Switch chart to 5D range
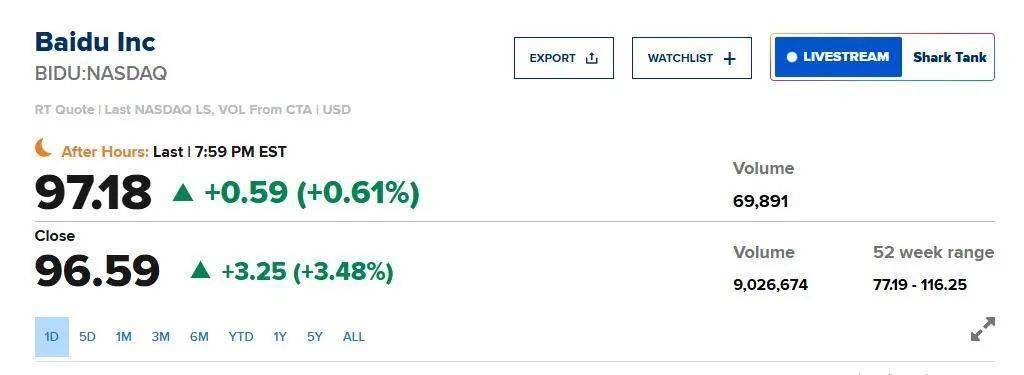Image resolution: width=1024 pixels, height=375 pixels. click(87, 337)
